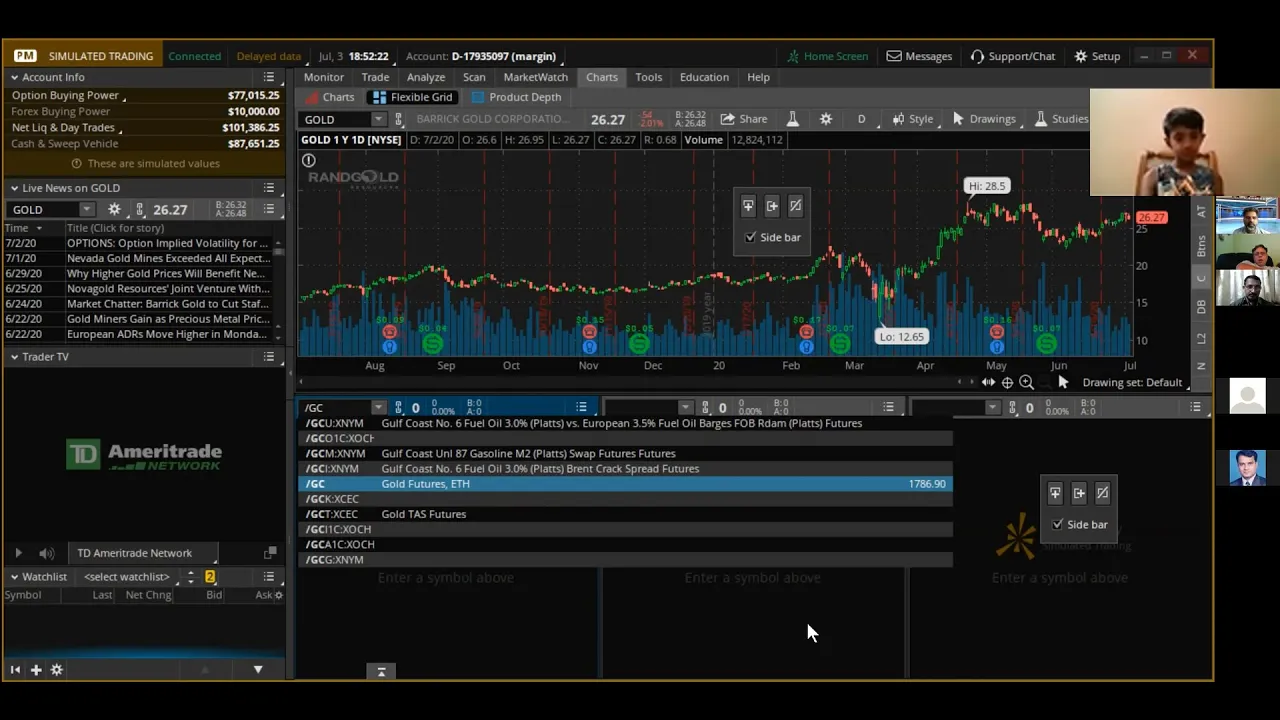Select the pointer cursor drawing tool
The image size is (1280, 720).
click(1063, 383)
